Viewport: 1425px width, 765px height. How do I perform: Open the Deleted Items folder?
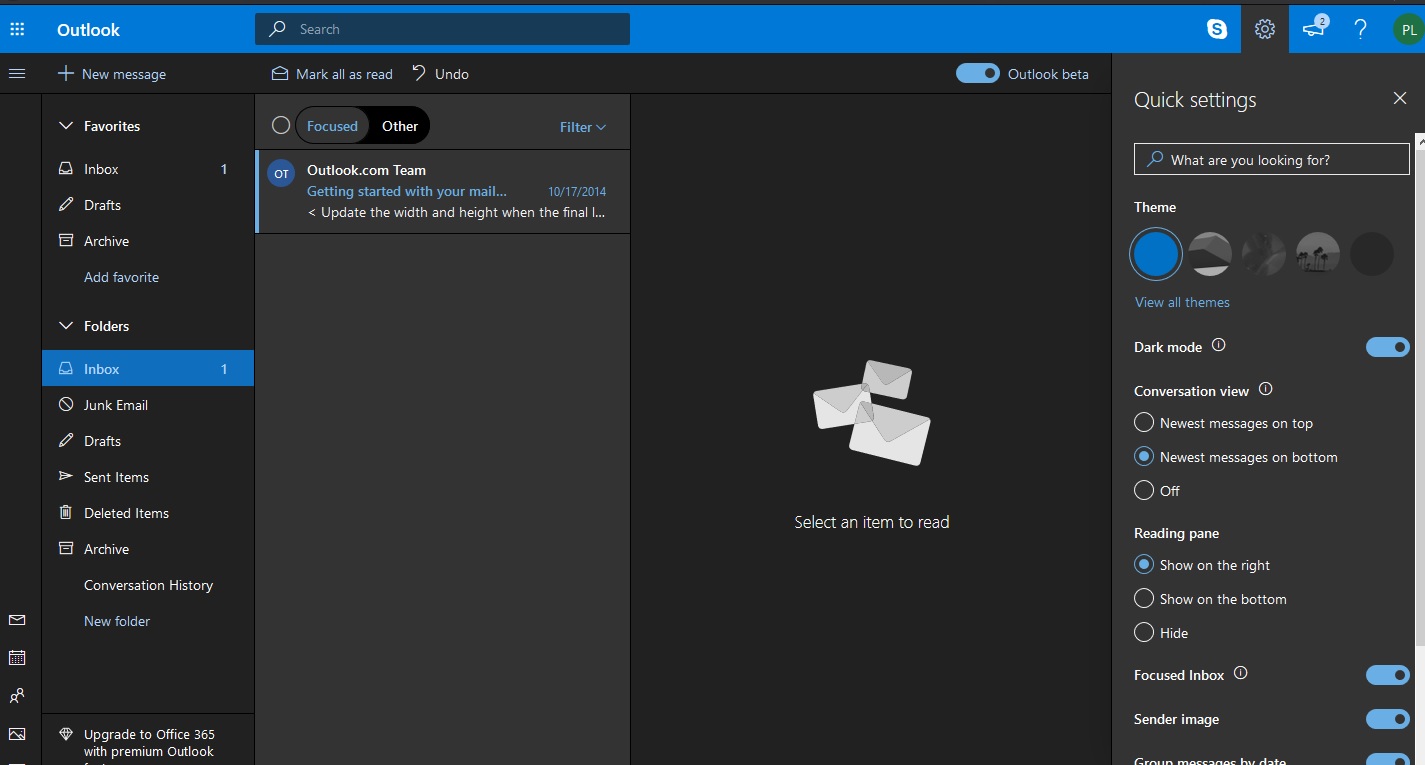tap(148, 513)
